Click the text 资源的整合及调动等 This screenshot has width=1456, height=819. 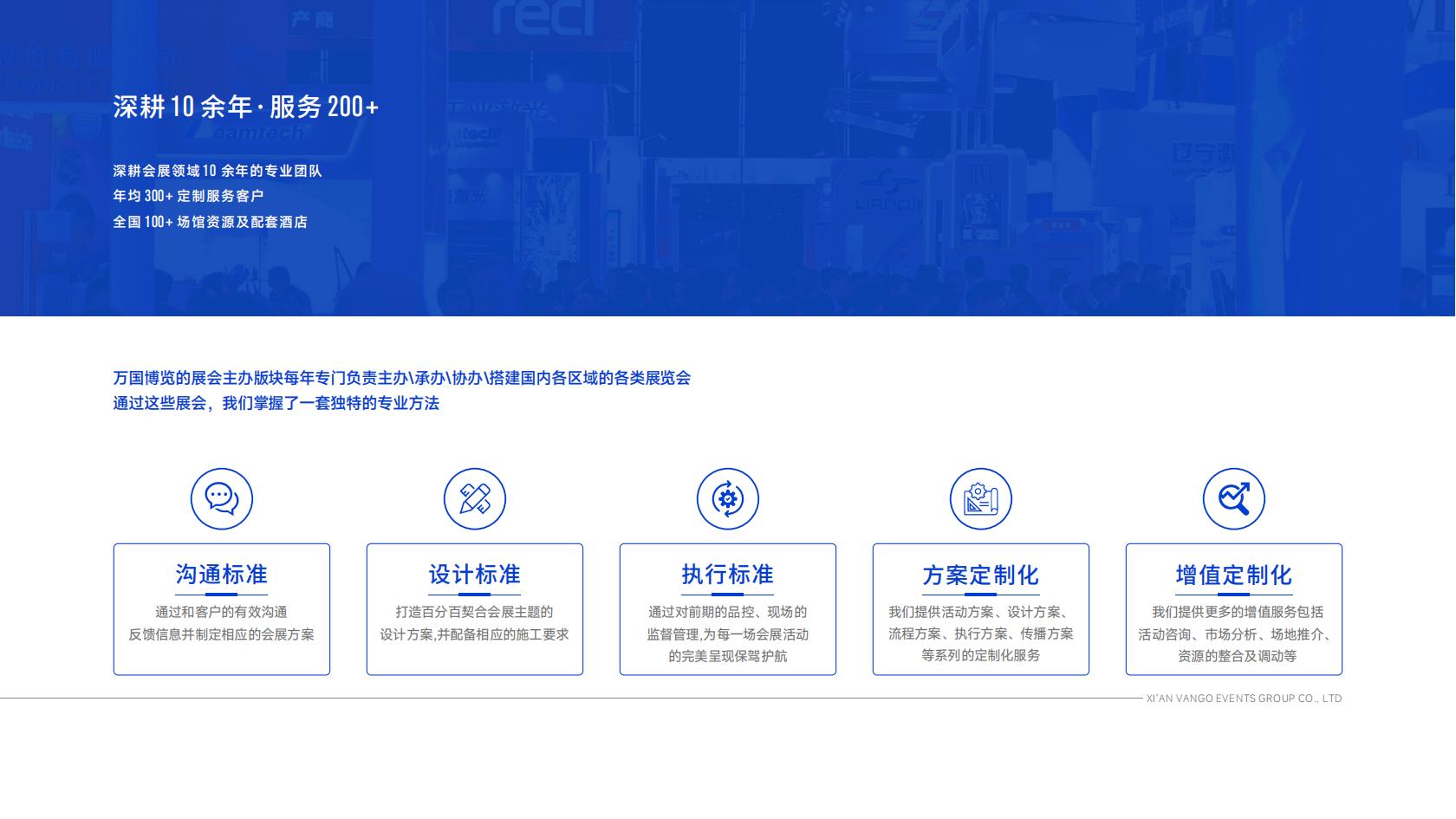1238,656
